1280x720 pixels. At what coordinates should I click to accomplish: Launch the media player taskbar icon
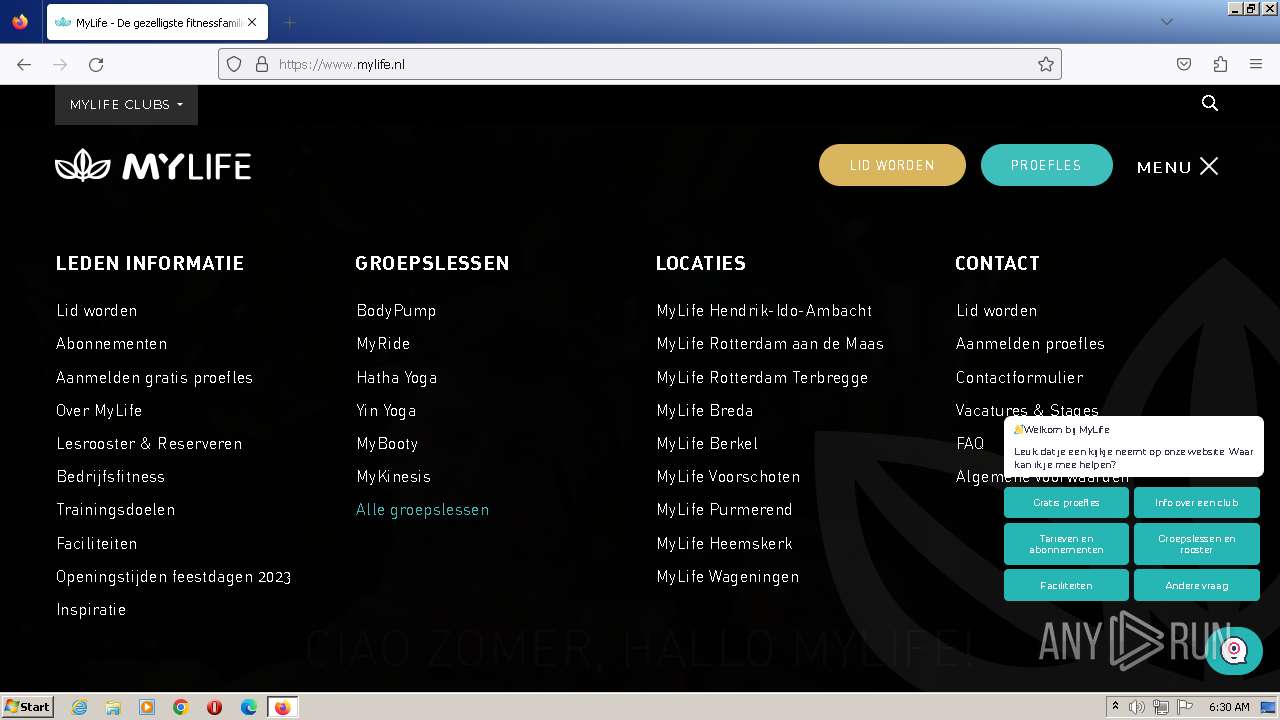(147, 707)
